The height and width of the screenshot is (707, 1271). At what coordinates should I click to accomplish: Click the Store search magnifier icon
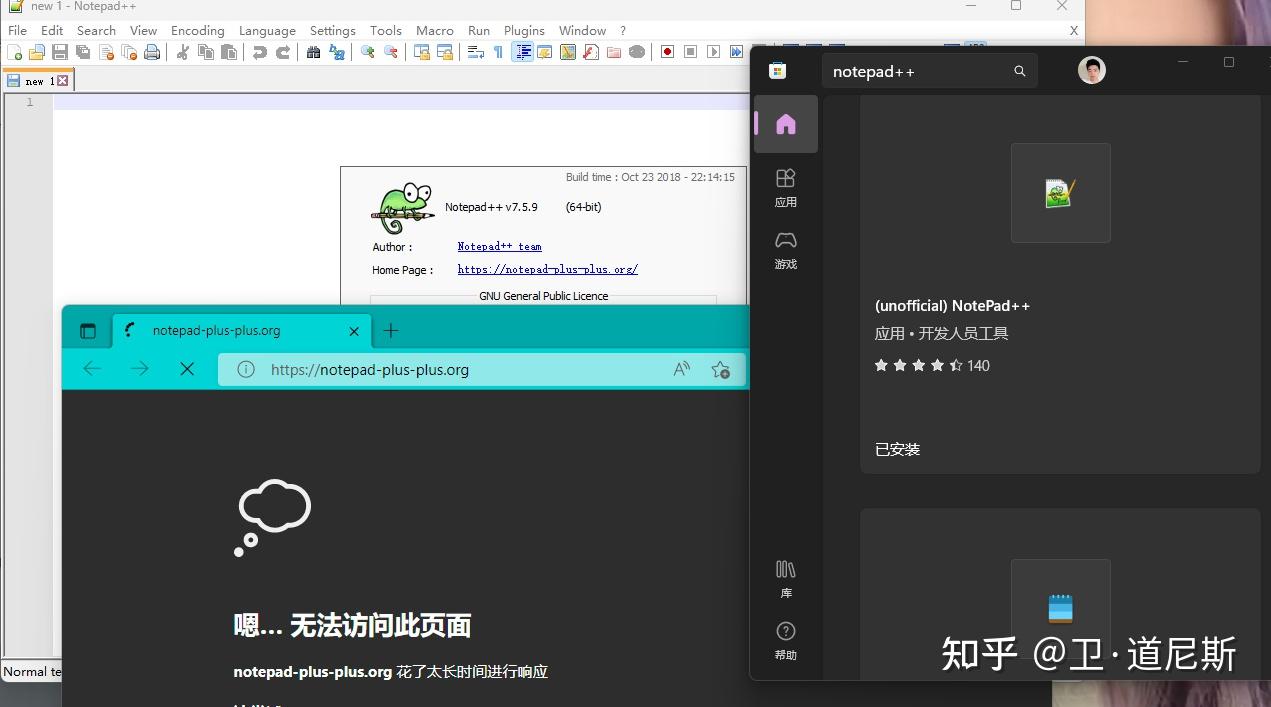(x=1020, y=71)
